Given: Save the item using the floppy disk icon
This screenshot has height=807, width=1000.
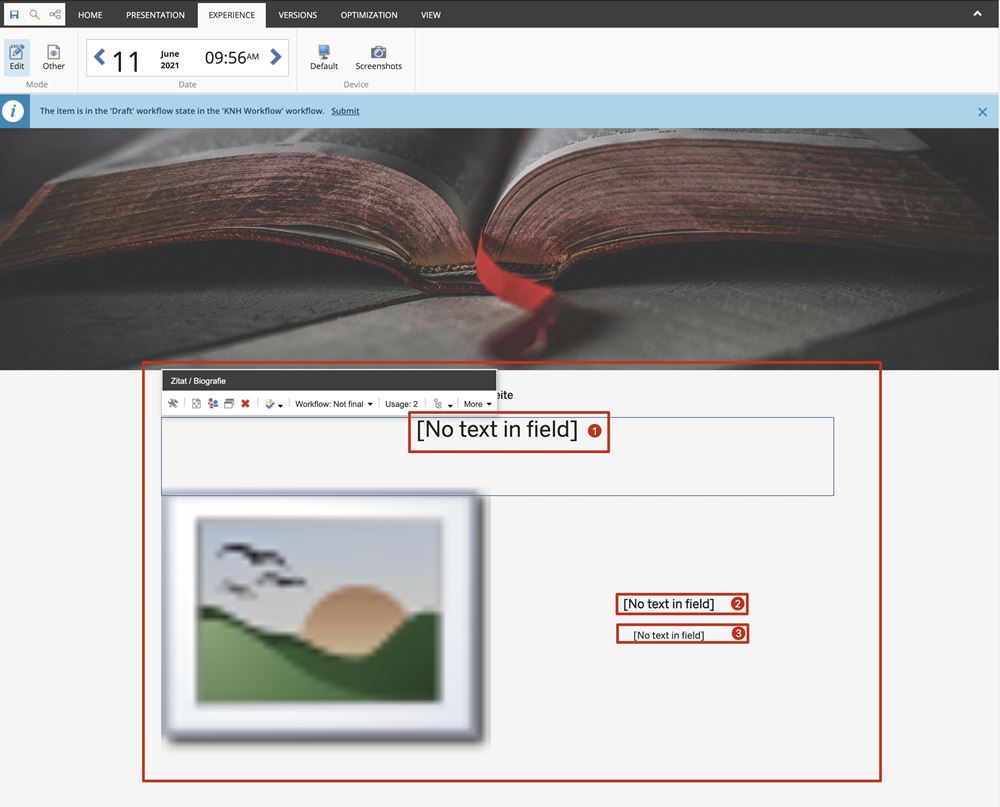Looking at the screenshot, I should click(x=13, y=14).
